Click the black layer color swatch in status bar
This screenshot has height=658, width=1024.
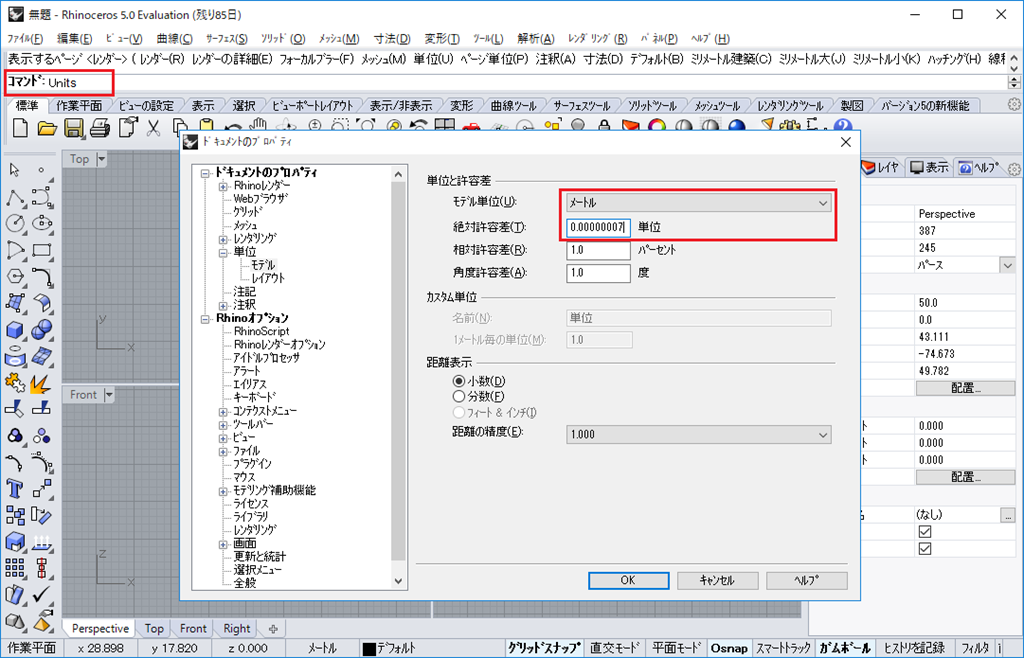click(x=369, y=649)
